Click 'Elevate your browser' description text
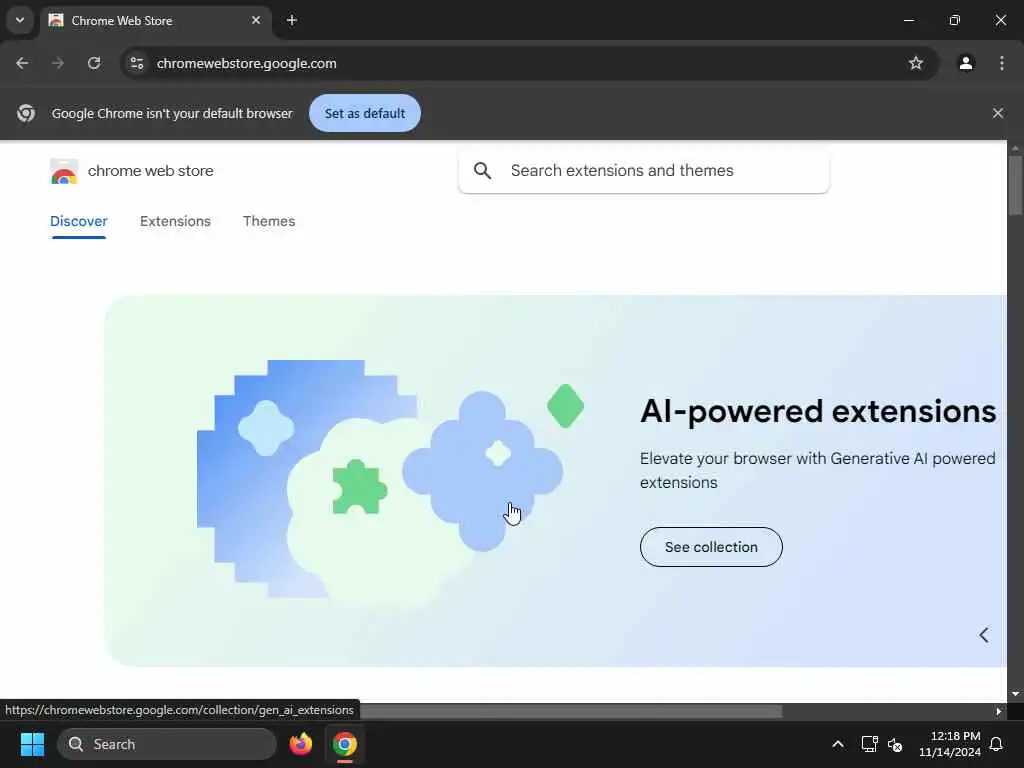 pyautogui.click(x=818, y=470)
